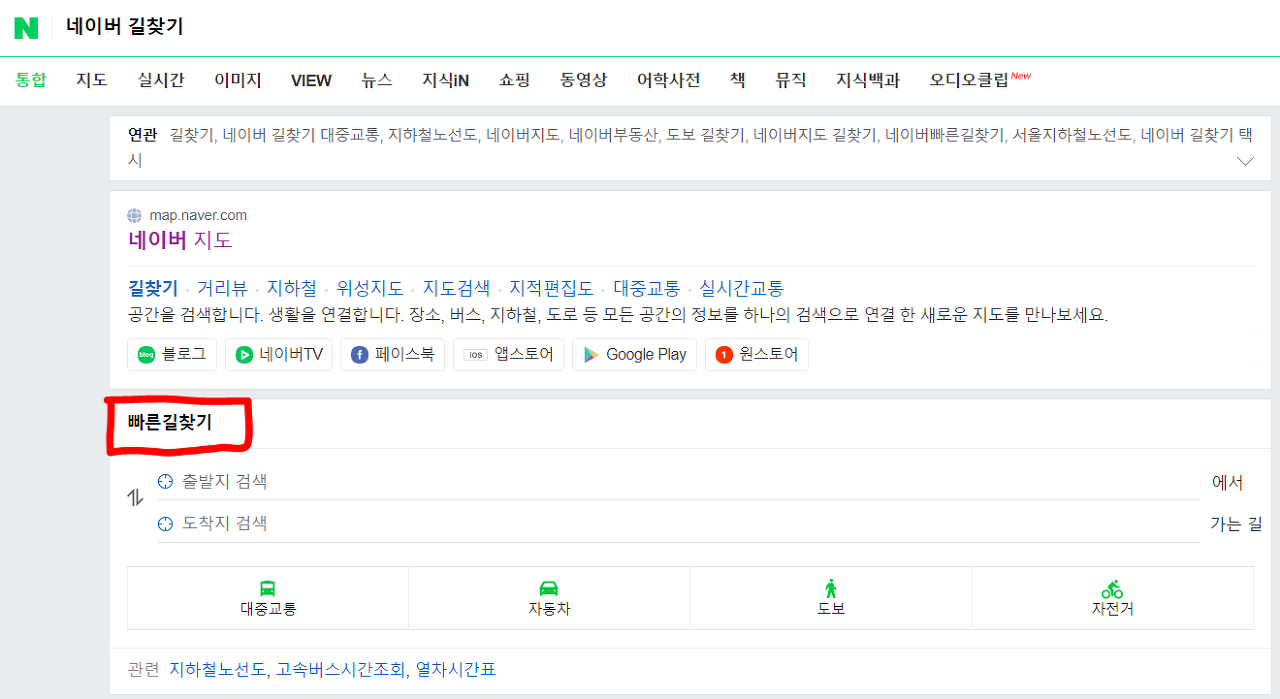
Task: Select the 자동차 car icon
Action: [549, 588]
